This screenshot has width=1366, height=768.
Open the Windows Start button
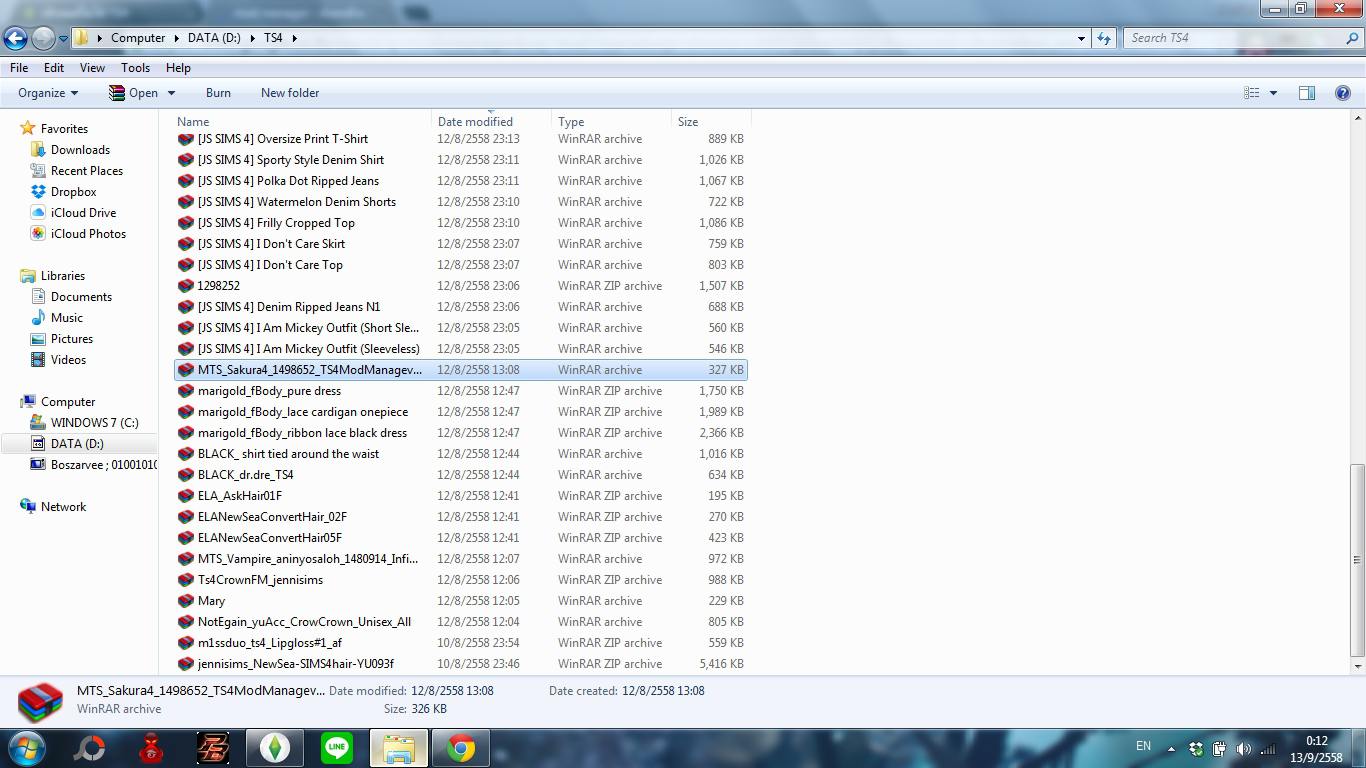point(27,747)
